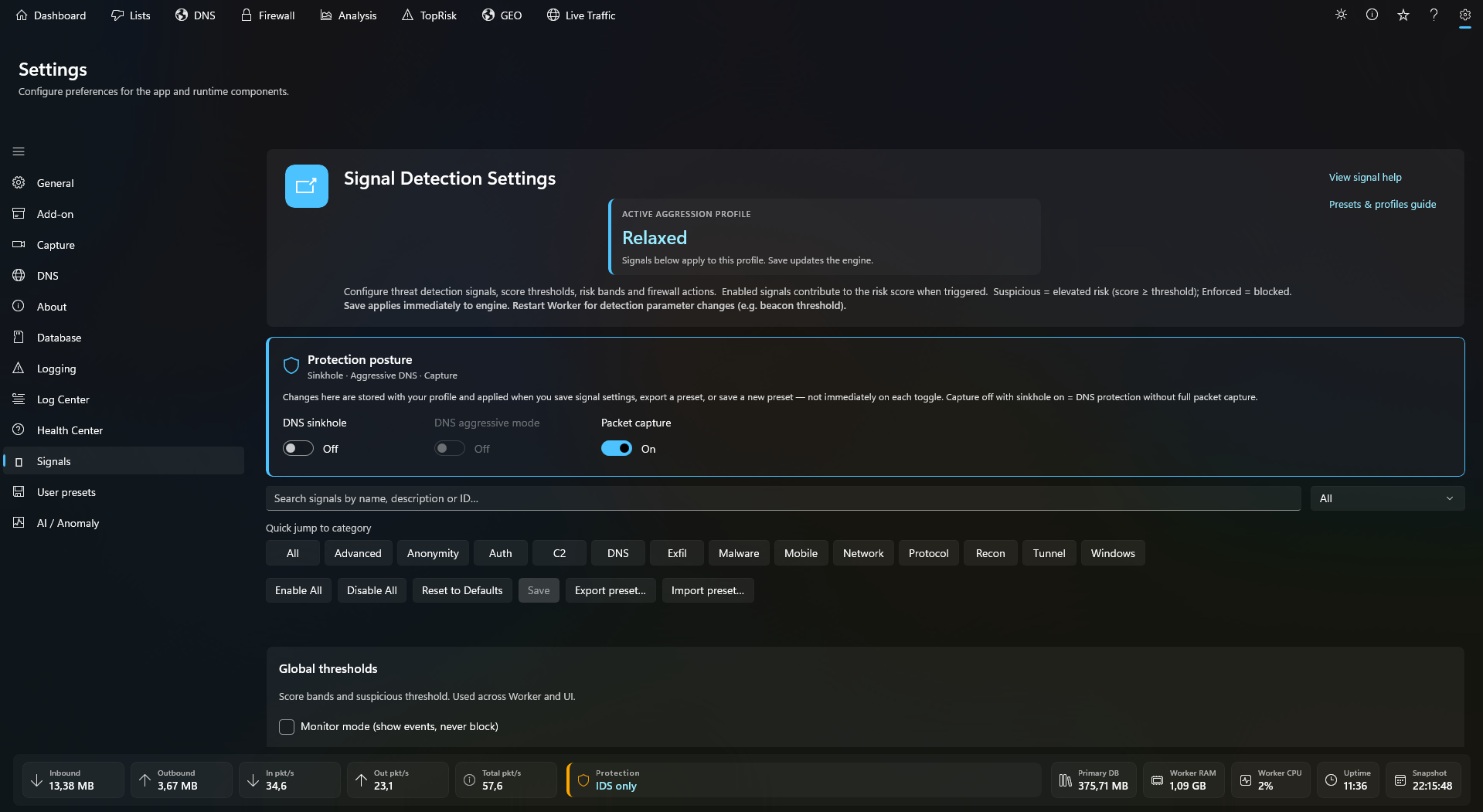This screenshot has height=812, width=1483.
Task: Click the Logging warning icon in sidebar
Action: click(19, 369)
